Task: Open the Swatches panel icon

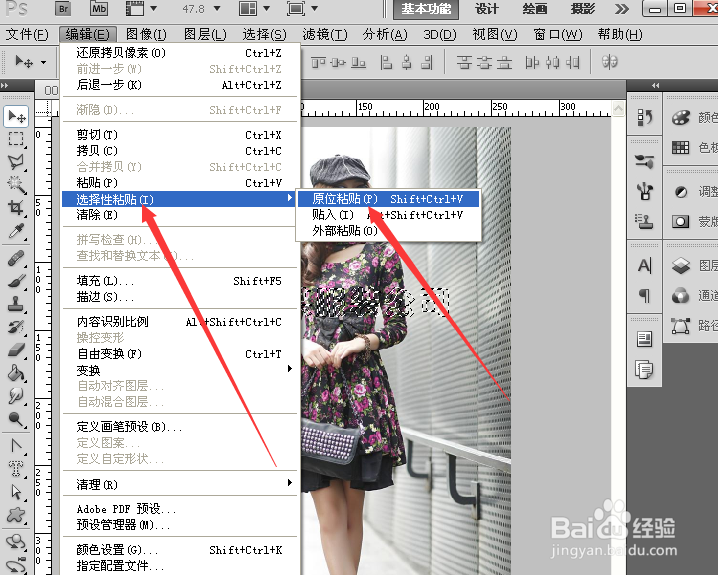Action: [x=680, y=147]
